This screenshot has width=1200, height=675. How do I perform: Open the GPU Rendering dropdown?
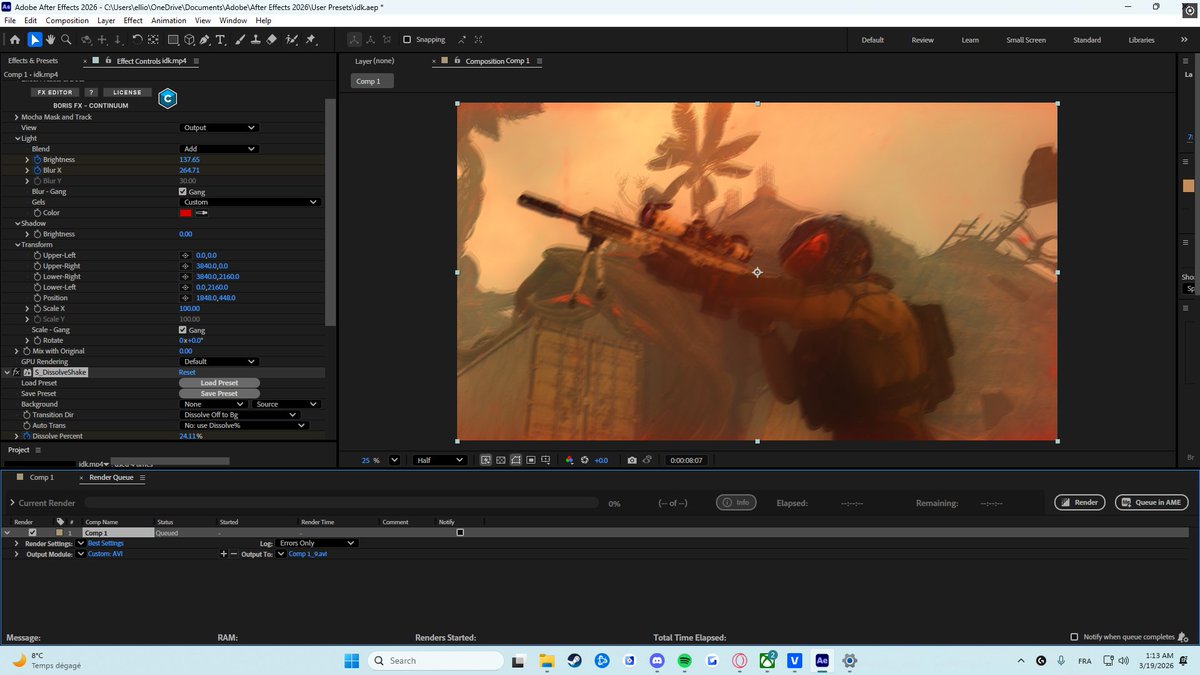(220, 362)
